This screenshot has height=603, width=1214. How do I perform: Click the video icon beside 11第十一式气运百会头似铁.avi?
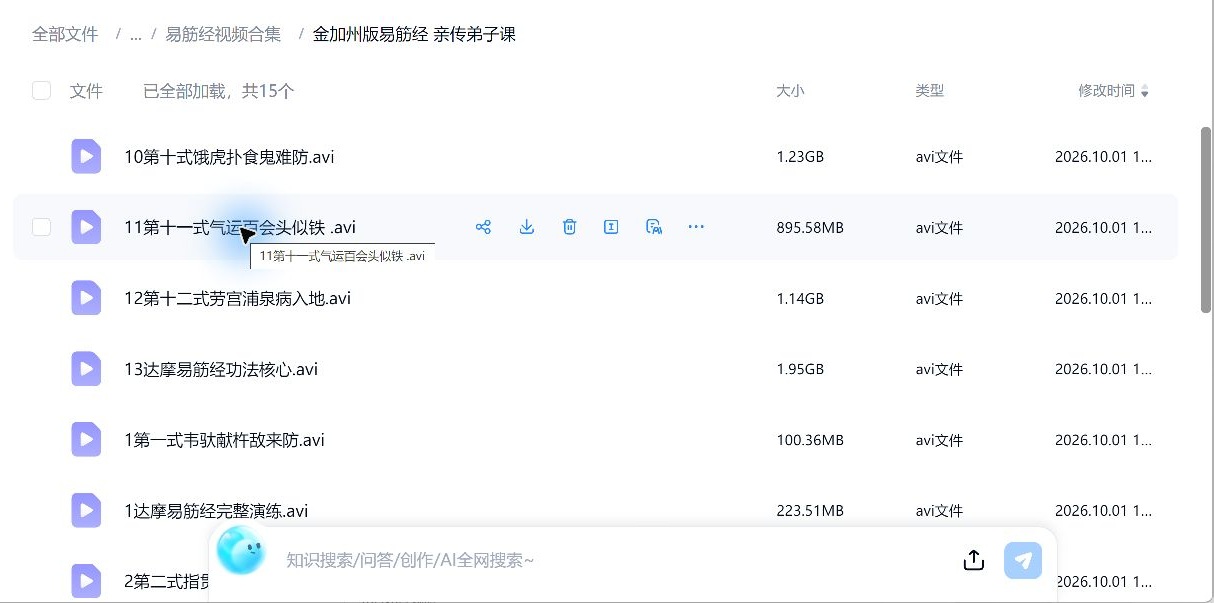point(86,227)
